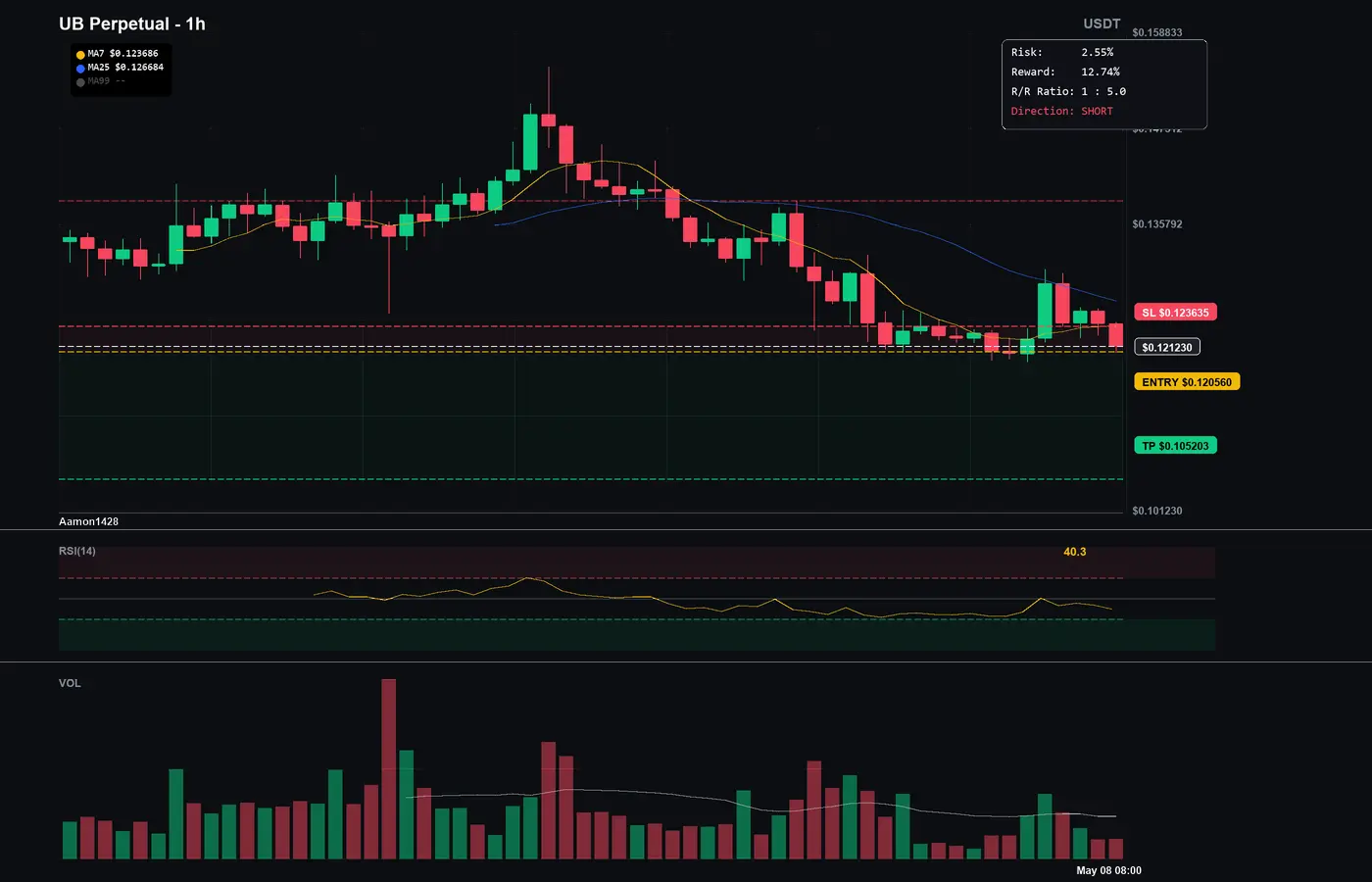Click the tallest red volume bar
The width and height of the screenshot is (1372, 882).
click(x=389, y=769)
